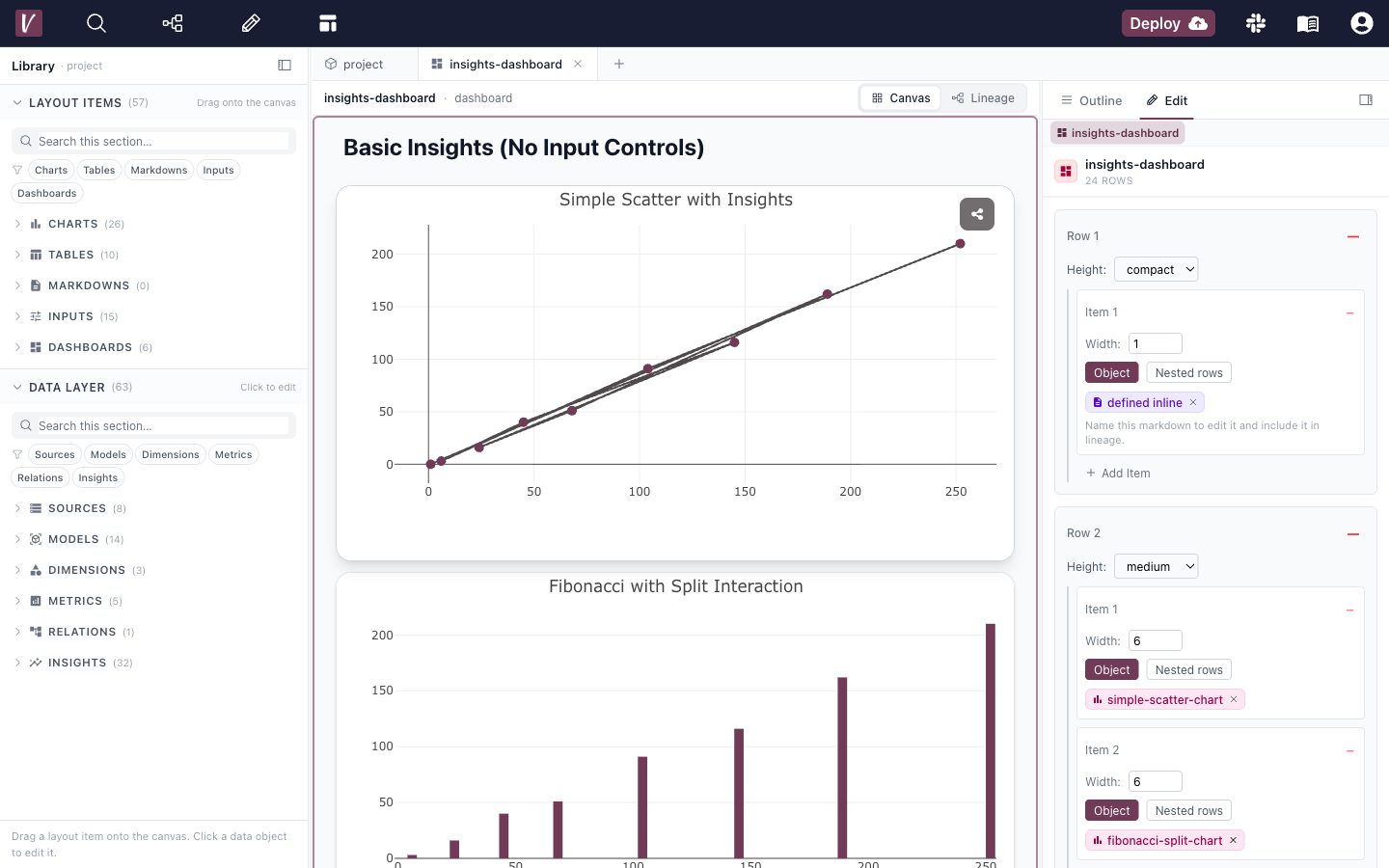Open Row 2 Height medium dropdown

coord(1156,566)
